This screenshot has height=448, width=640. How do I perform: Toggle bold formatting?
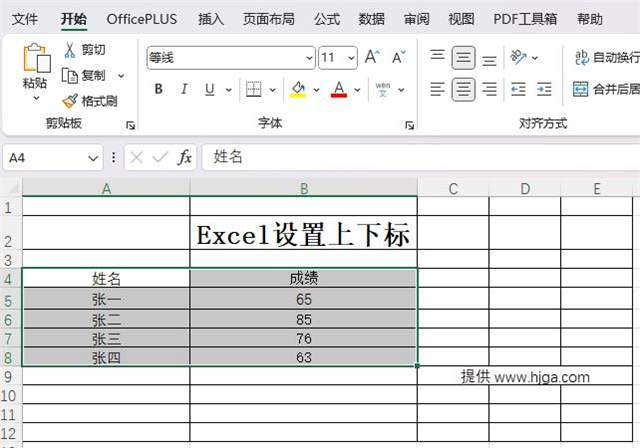158,89
